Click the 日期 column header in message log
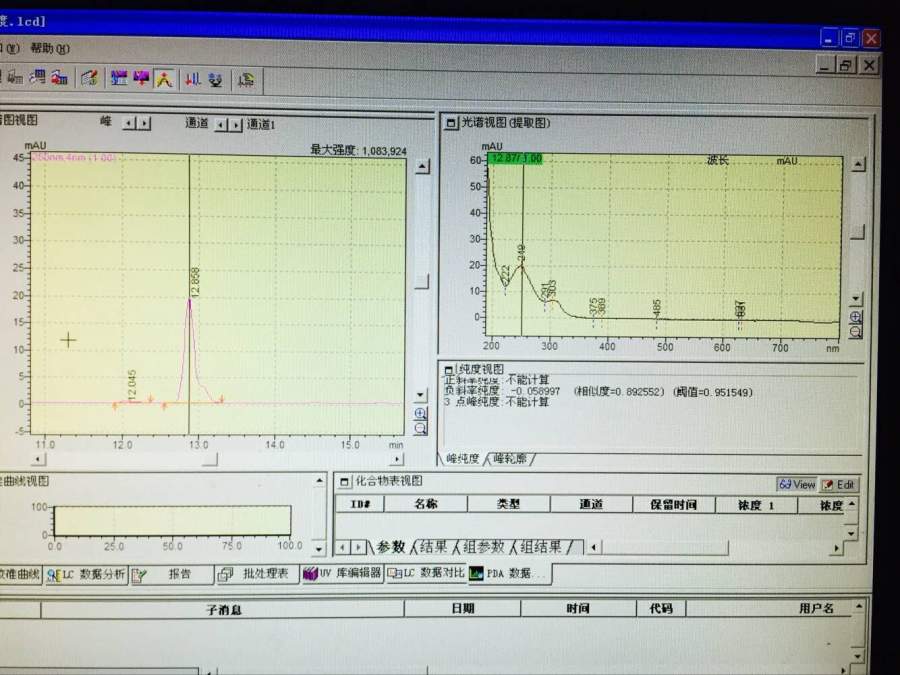The width and height of the screenshot is (900, 675). (x=463, y=608)
